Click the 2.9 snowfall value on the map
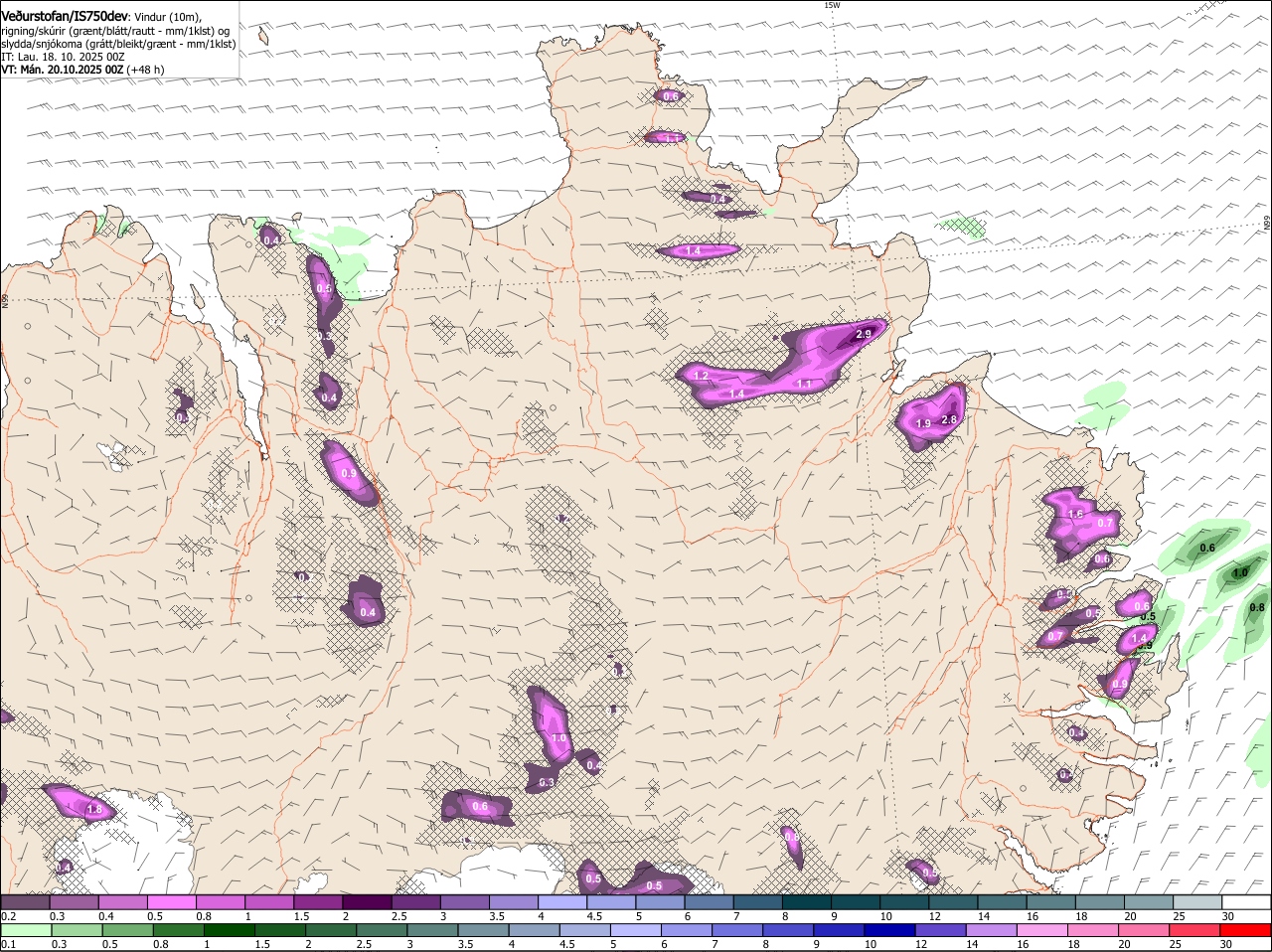The image size is (1272, 952). pos(864,334)
